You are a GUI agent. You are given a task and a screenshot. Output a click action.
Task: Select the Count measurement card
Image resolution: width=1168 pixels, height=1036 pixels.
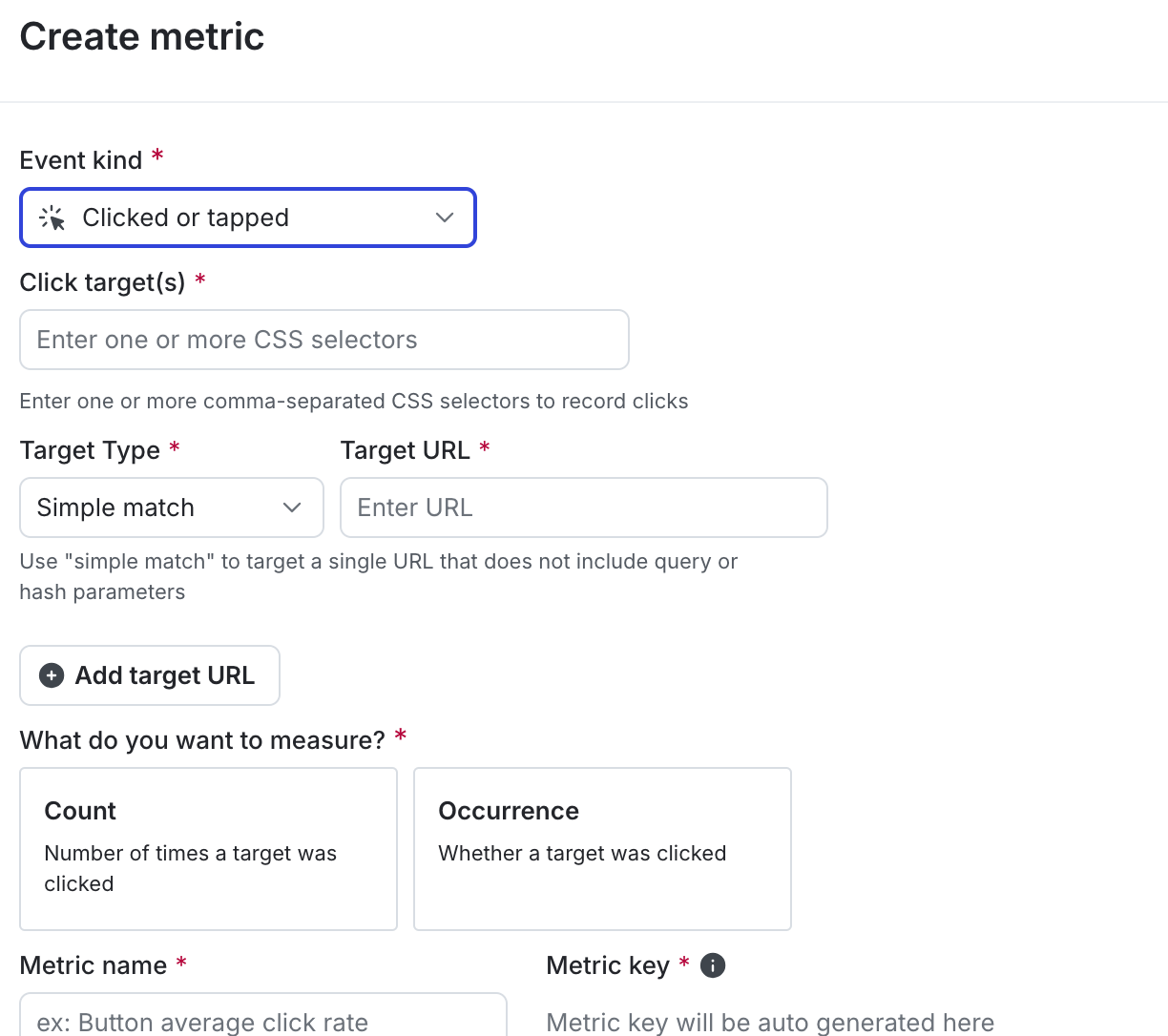(x=208, y=848)
